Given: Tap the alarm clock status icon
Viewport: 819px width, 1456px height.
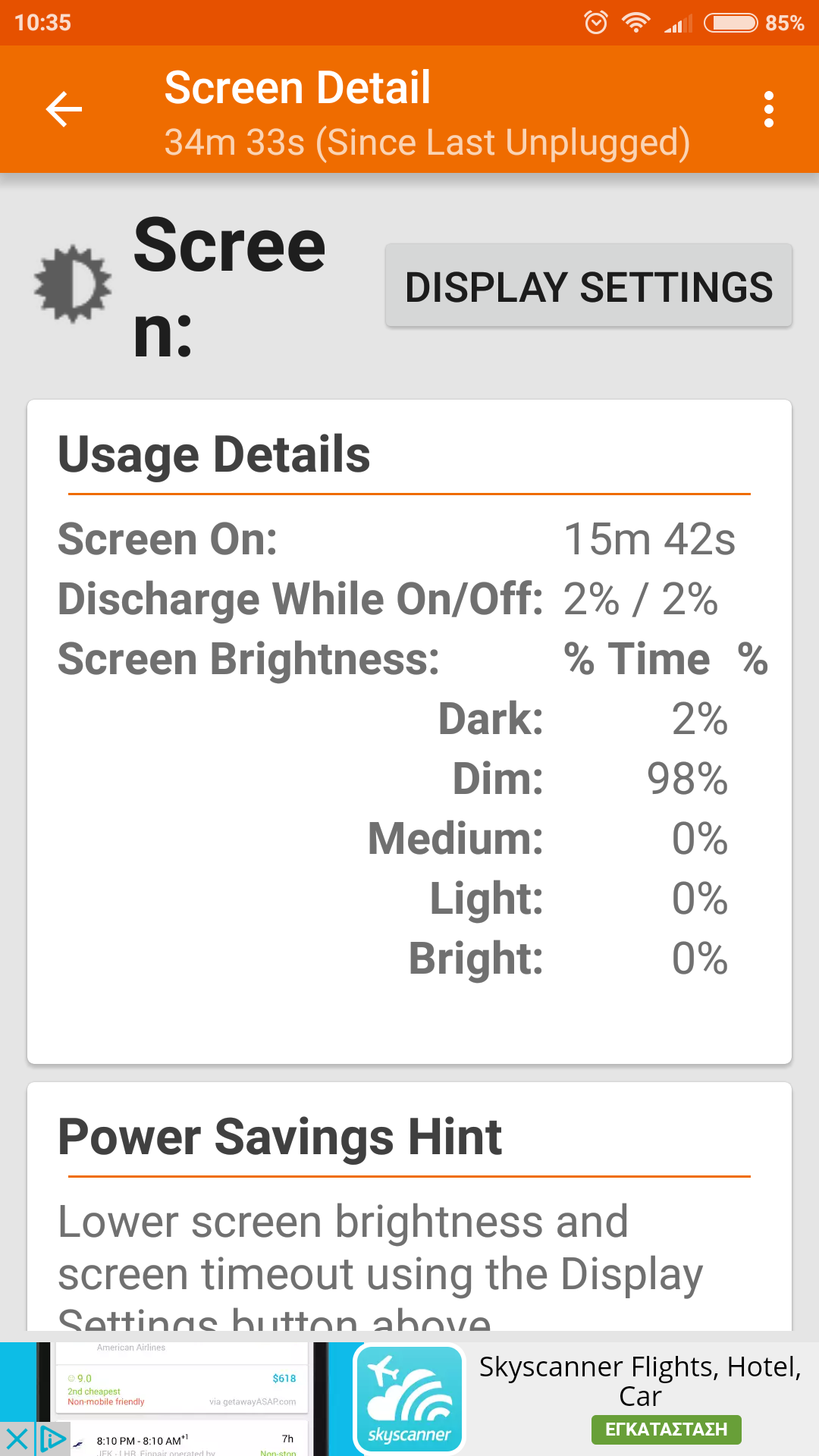Looking at the screenshot, I should (x=596, y=23).
